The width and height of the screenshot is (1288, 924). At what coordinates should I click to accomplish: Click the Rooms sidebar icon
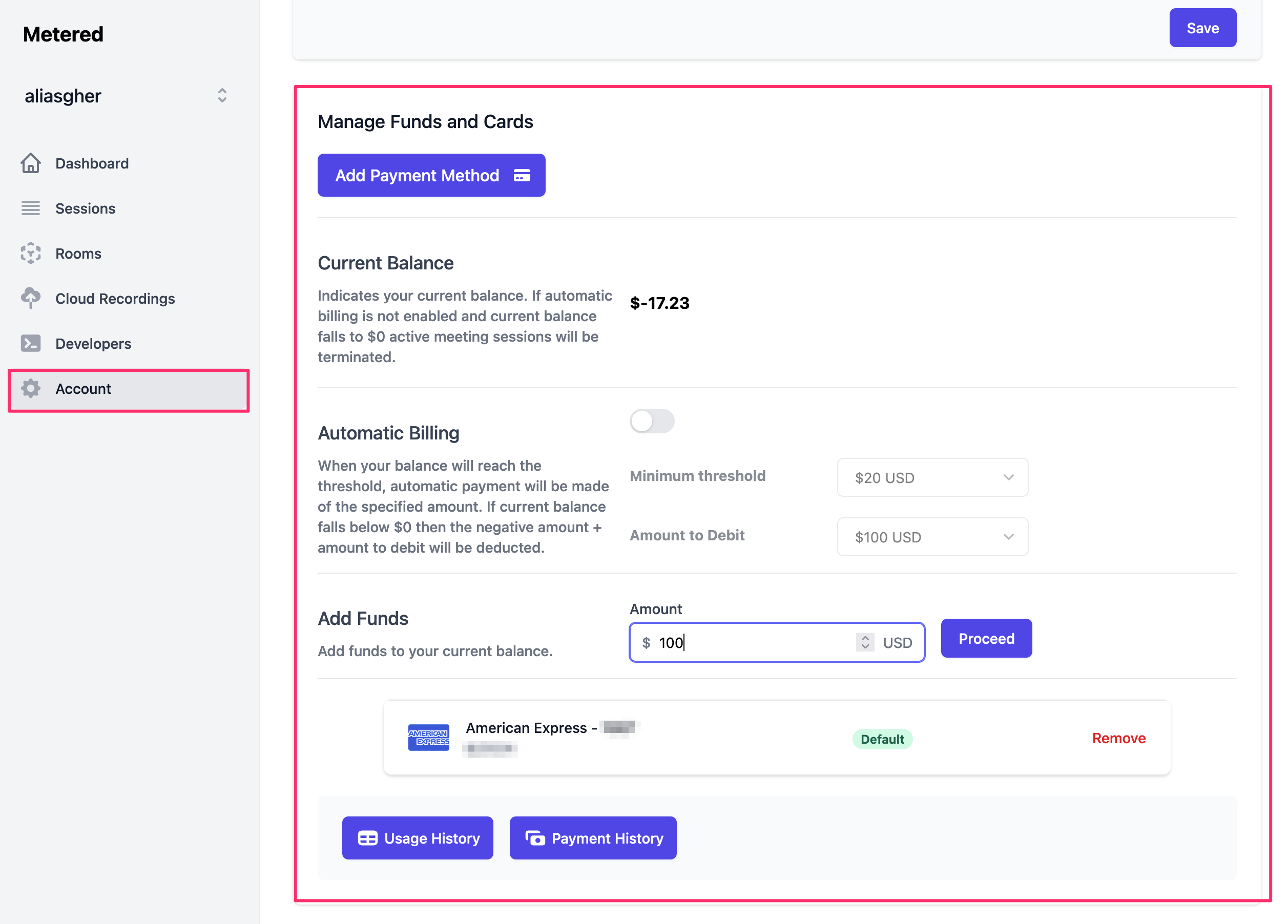click(x=31, y=253)
